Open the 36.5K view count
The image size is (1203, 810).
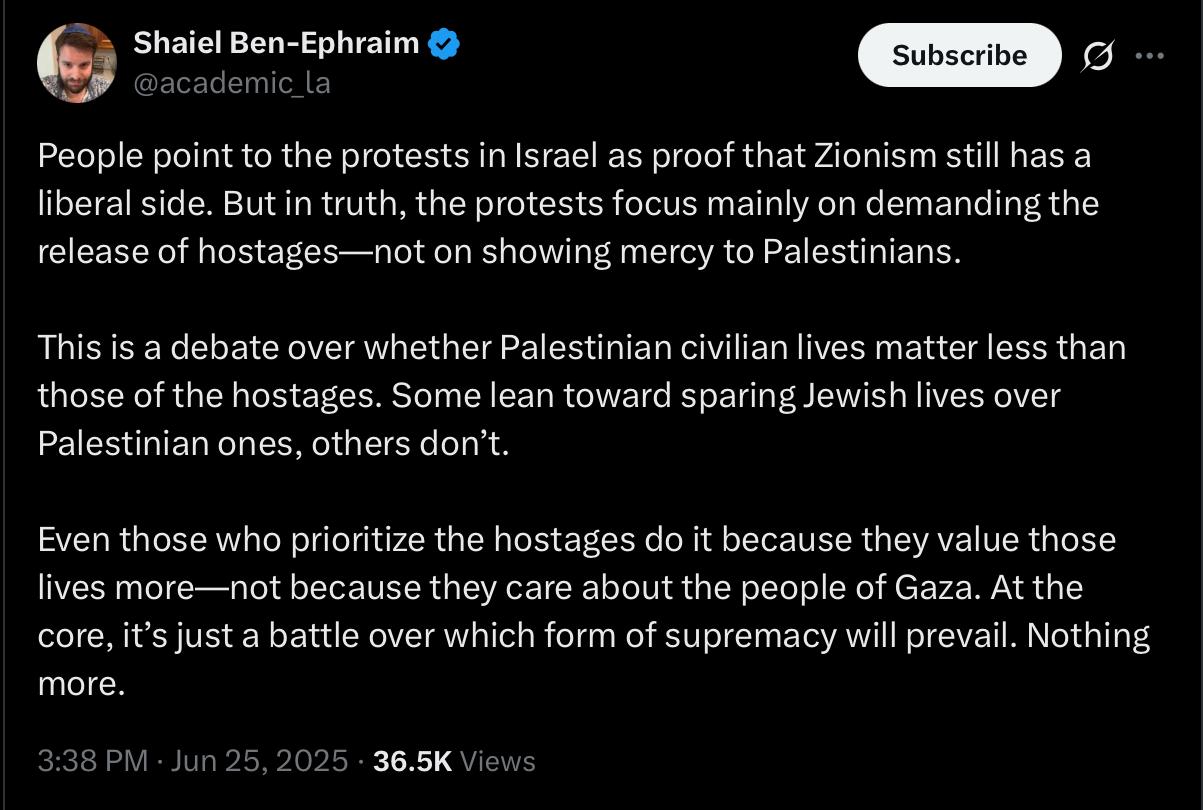click(x=412, y=761)
